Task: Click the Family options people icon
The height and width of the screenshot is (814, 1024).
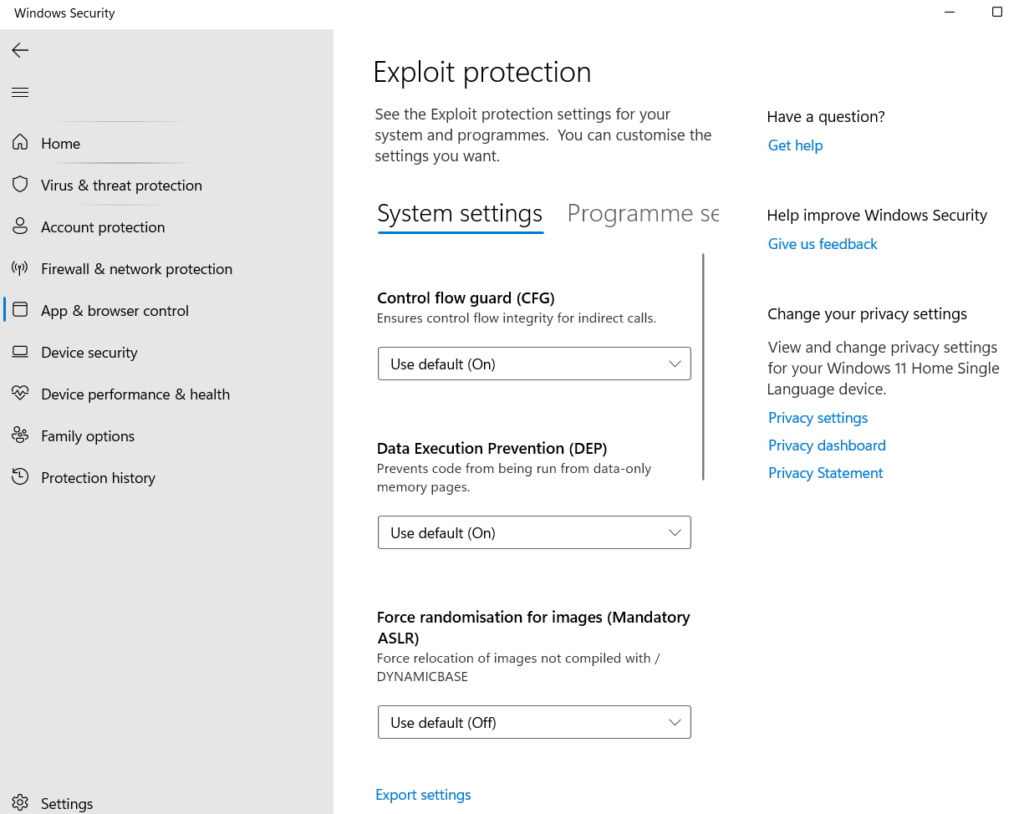Action: (20, 436)
